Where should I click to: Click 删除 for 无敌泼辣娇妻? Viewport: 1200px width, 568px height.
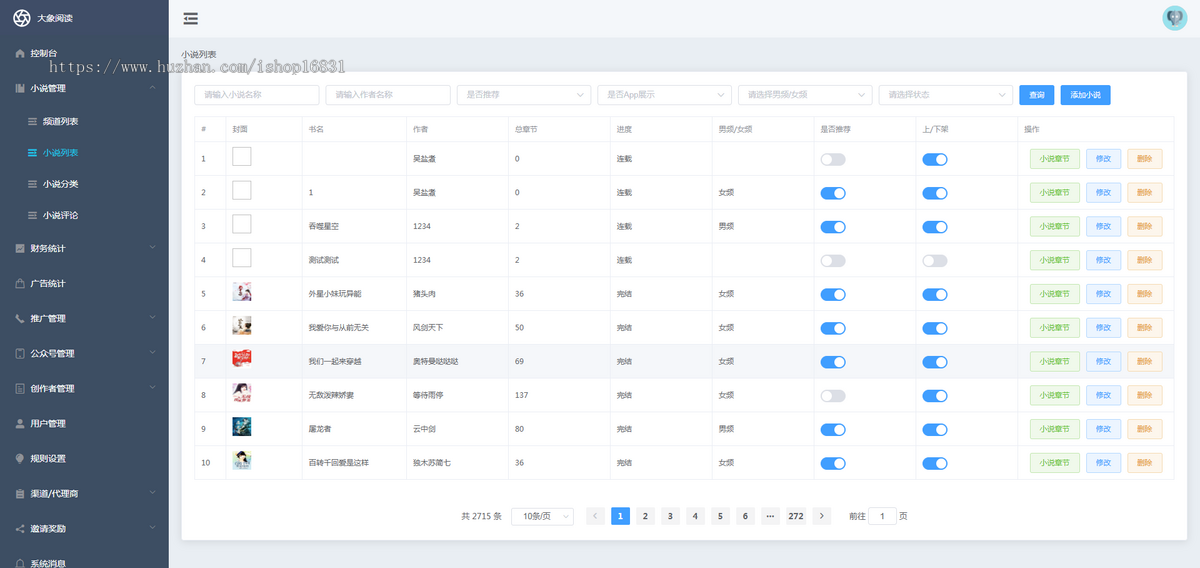(1145, 396)
